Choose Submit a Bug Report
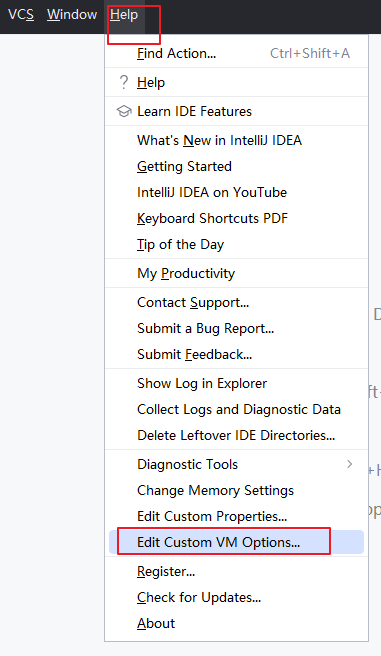 click(236, 328)
